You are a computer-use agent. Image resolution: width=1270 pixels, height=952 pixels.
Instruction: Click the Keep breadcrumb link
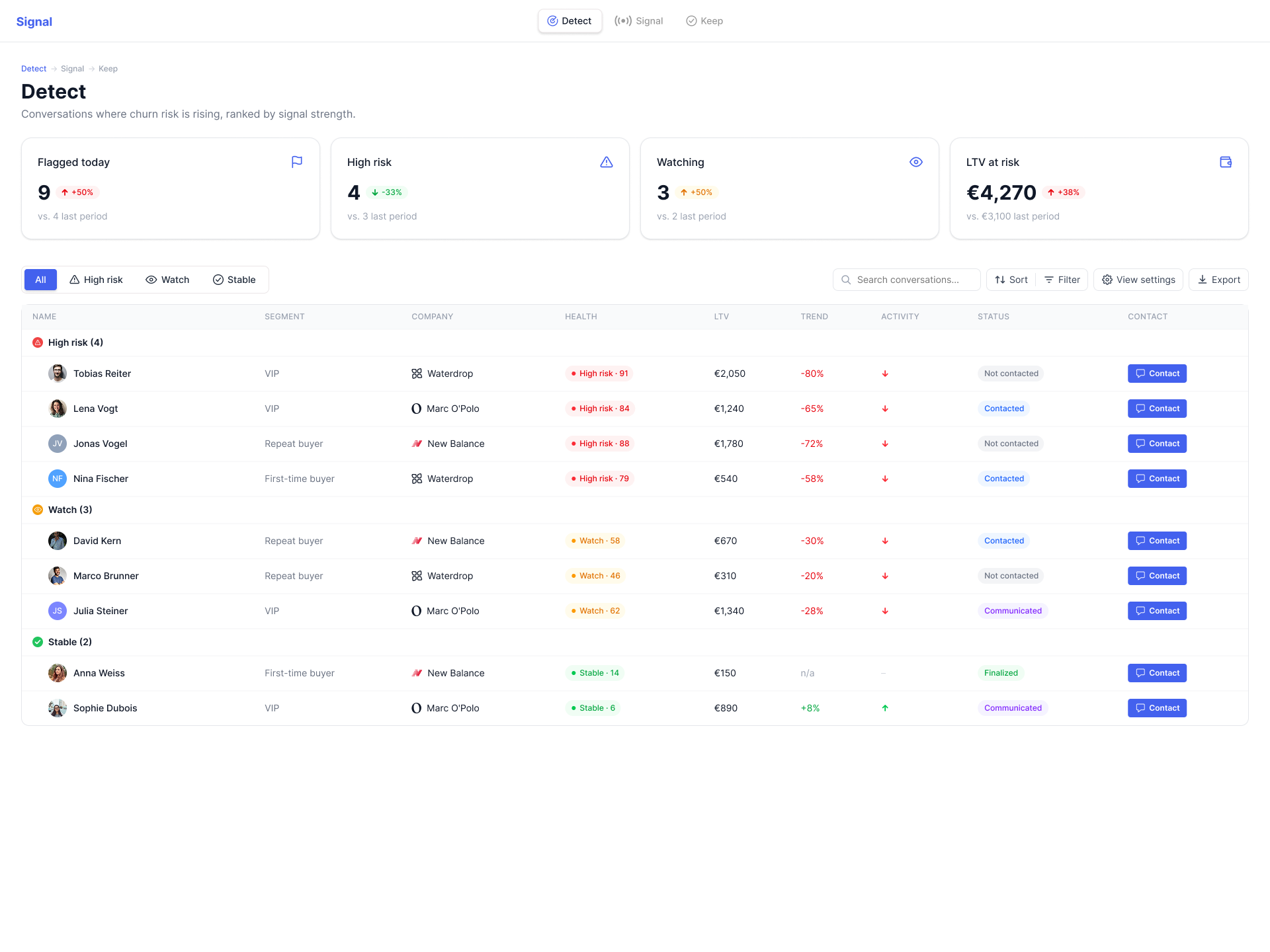108,69
